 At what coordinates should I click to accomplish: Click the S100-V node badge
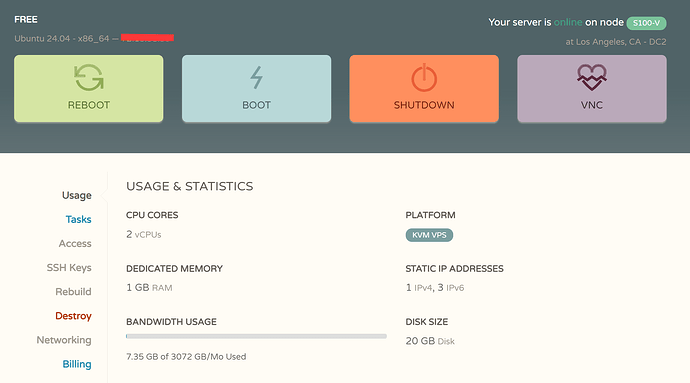[646, 23]
